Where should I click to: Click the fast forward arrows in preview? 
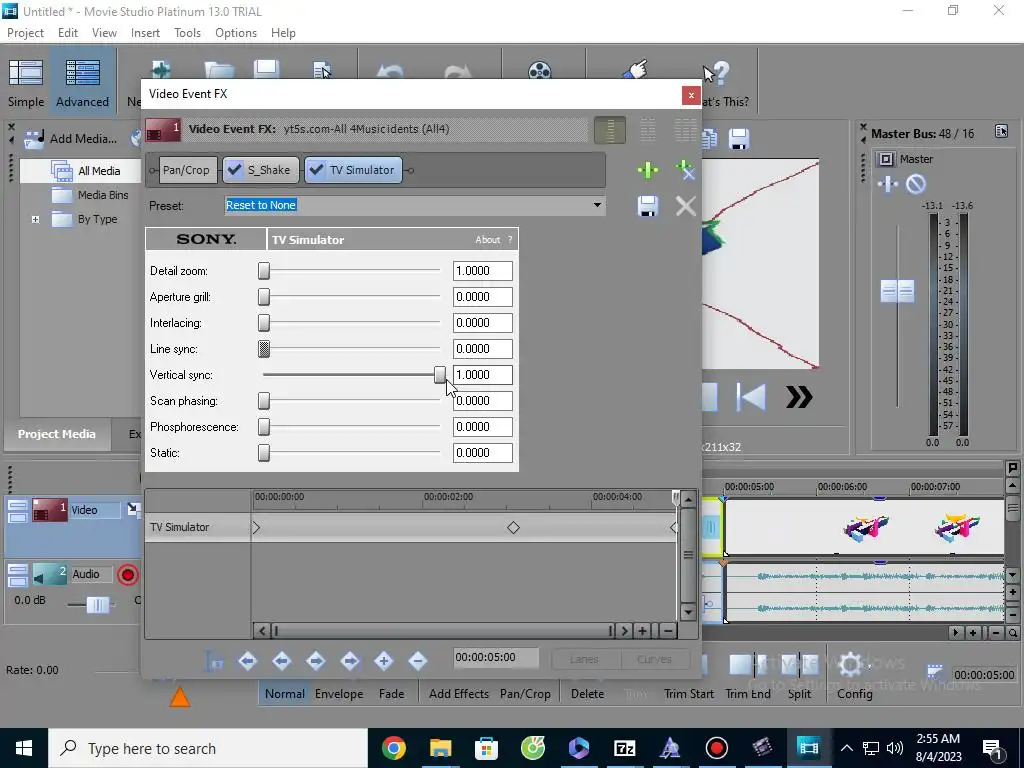click(799, 396)
